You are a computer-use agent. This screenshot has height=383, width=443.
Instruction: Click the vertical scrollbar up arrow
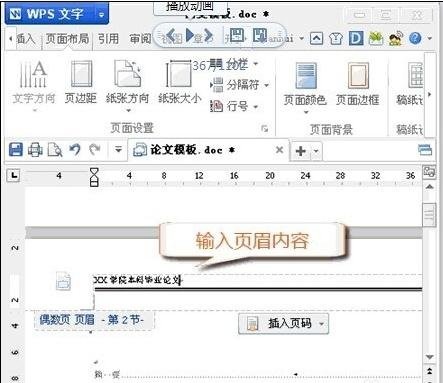(429, 187)
